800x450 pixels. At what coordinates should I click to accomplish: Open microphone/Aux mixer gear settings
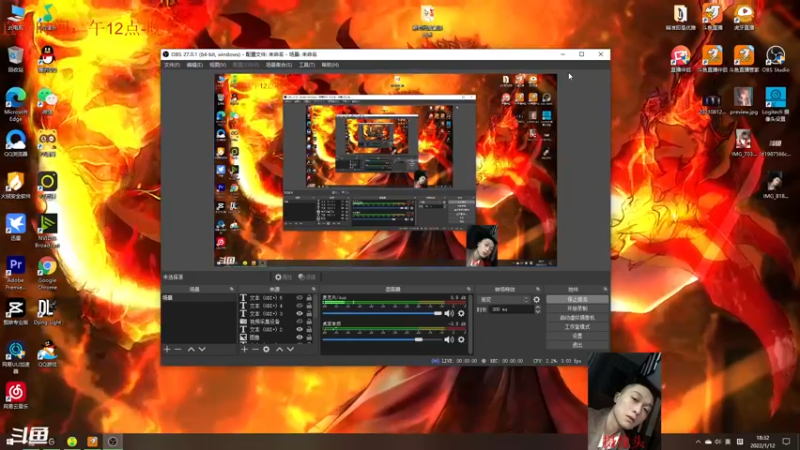click(461, 313)
